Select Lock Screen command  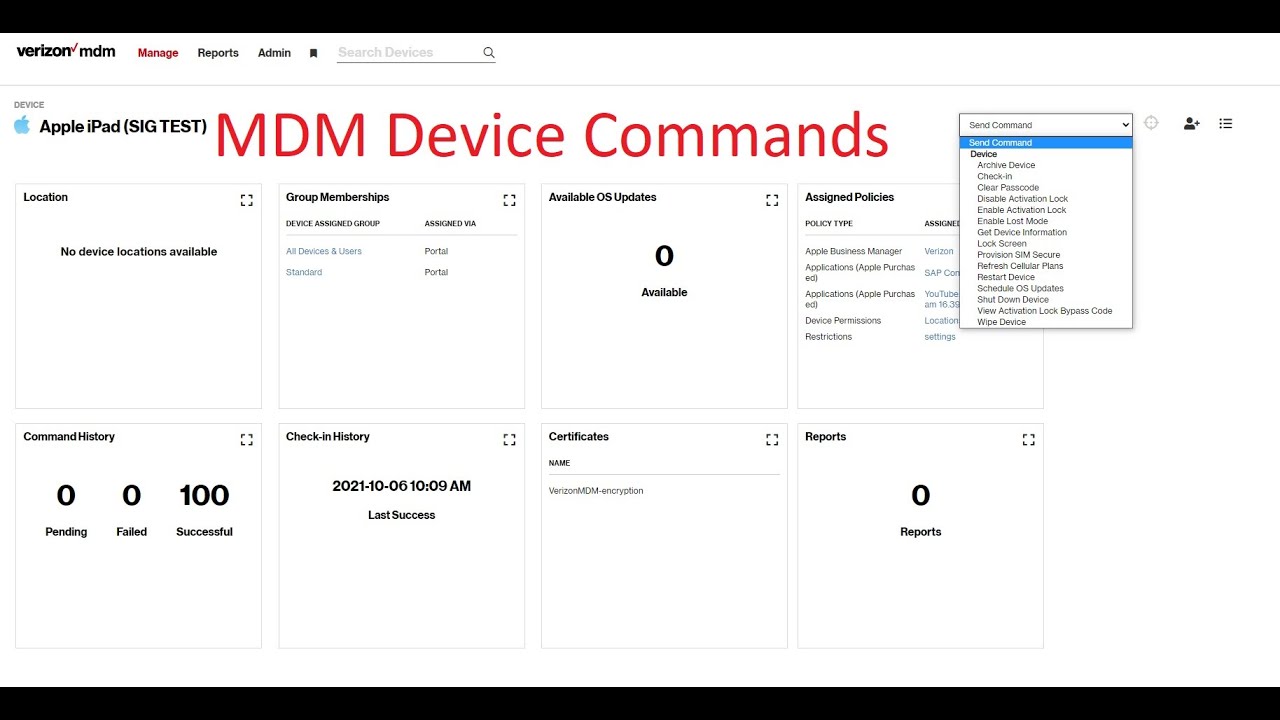click(x=1002, y=243)
